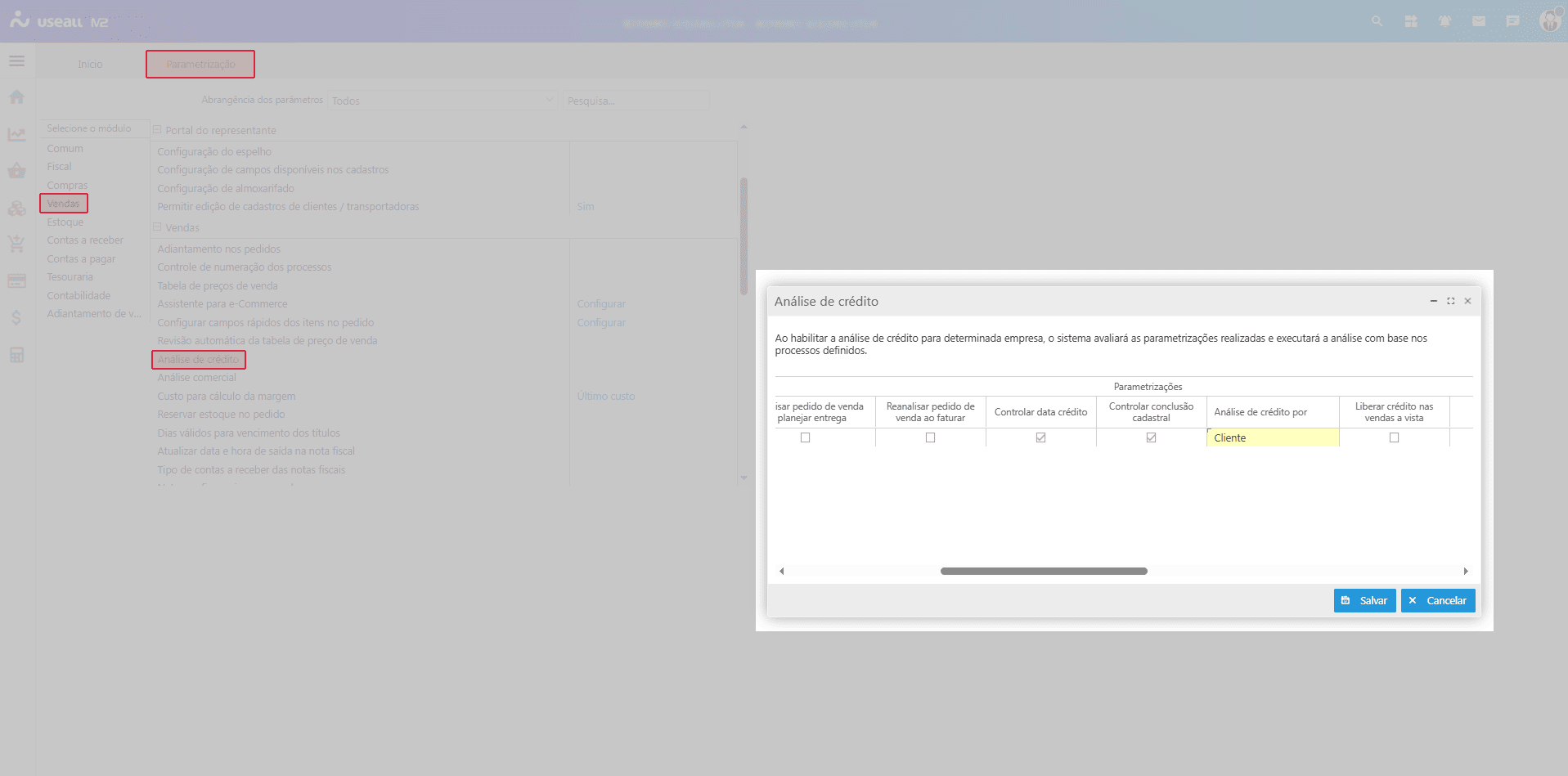
Task: Open the Abrangência dos parâmetros dropdown
Action: click(442, 101)
